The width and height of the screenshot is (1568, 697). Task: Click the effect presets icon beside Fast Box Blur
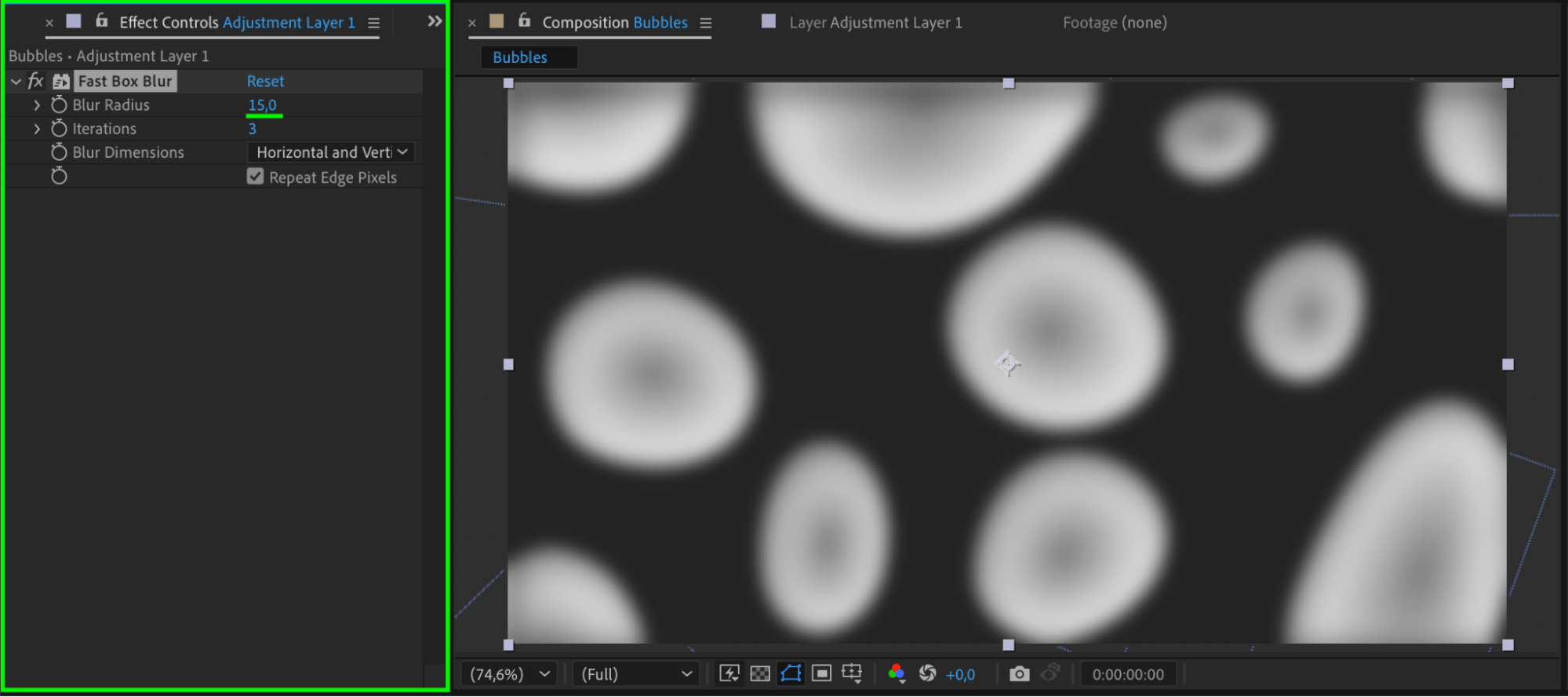(61, 81)
